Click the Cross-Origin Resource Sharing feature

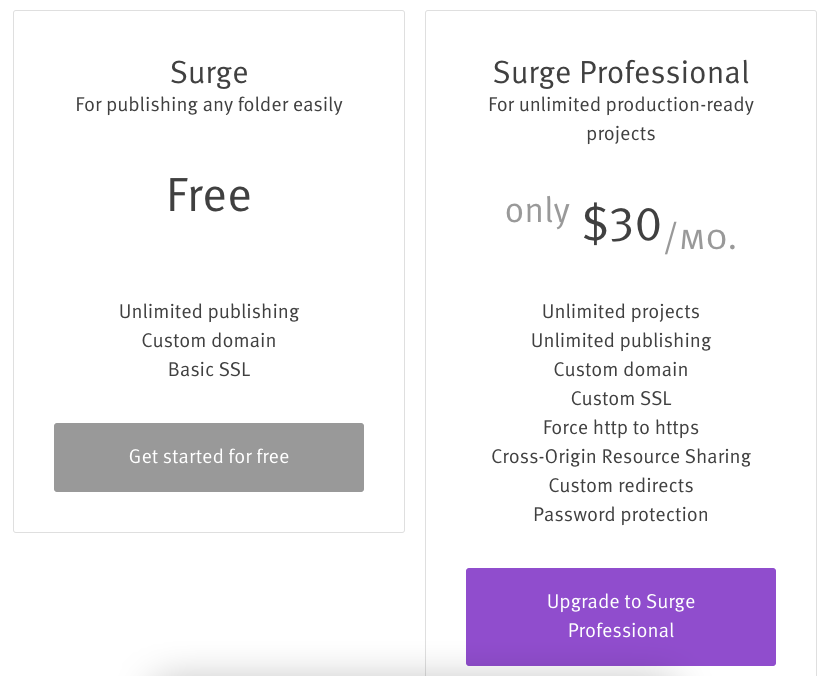click(620, 456)
